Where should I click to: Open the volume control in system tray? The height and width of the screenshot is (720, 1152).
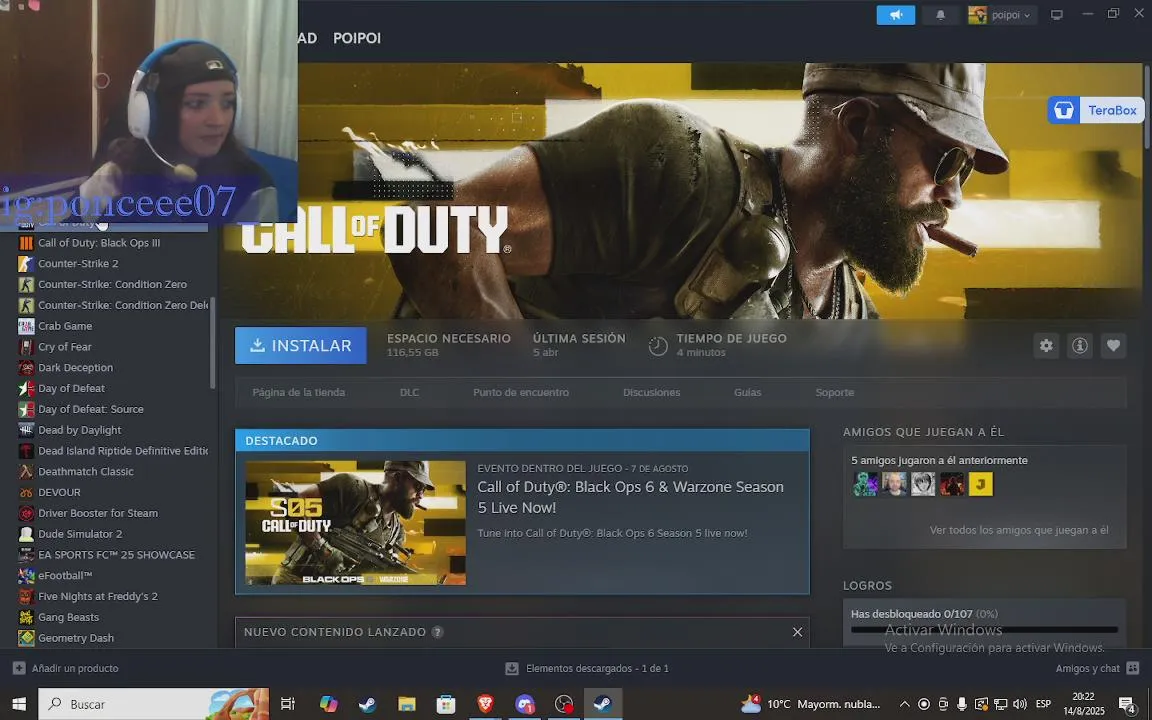1020,704
